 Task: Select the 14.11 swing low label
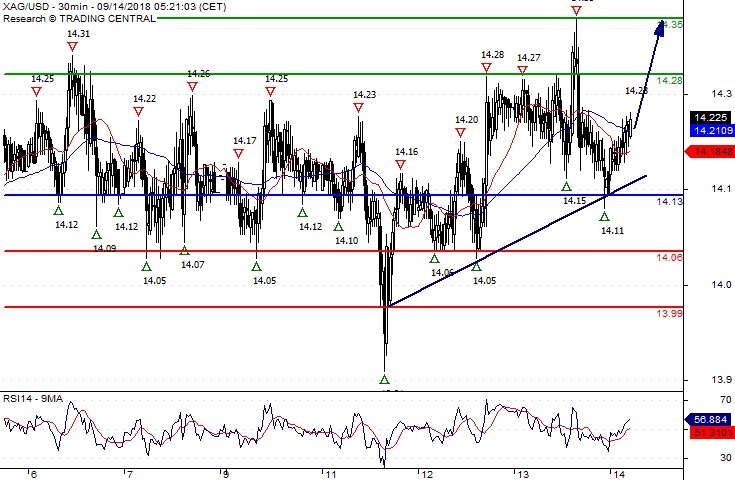(x=613, y=231)
